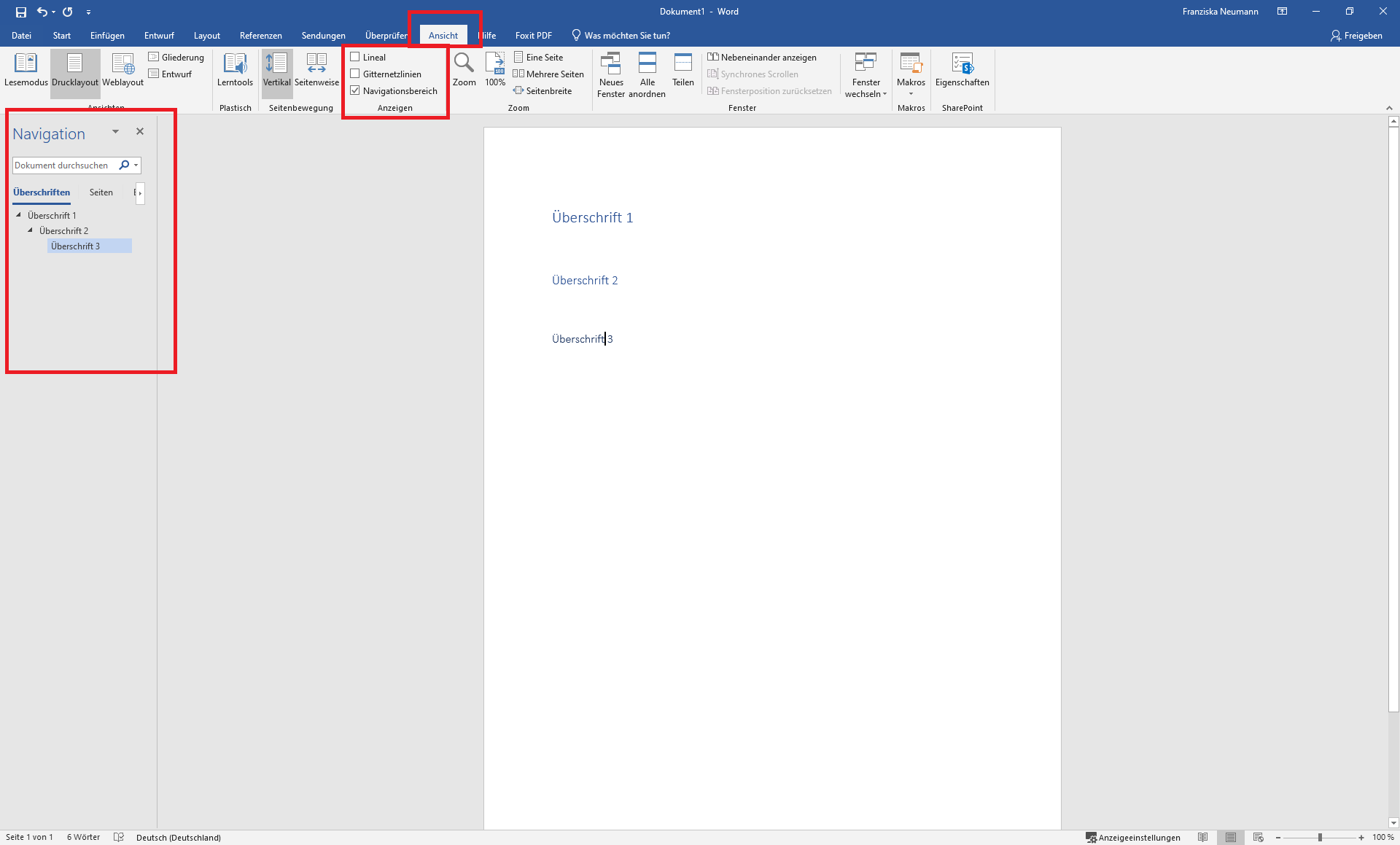Enable the Gitternetzlinien checkbox
The image size is (1400, 845).
(355, 74)
